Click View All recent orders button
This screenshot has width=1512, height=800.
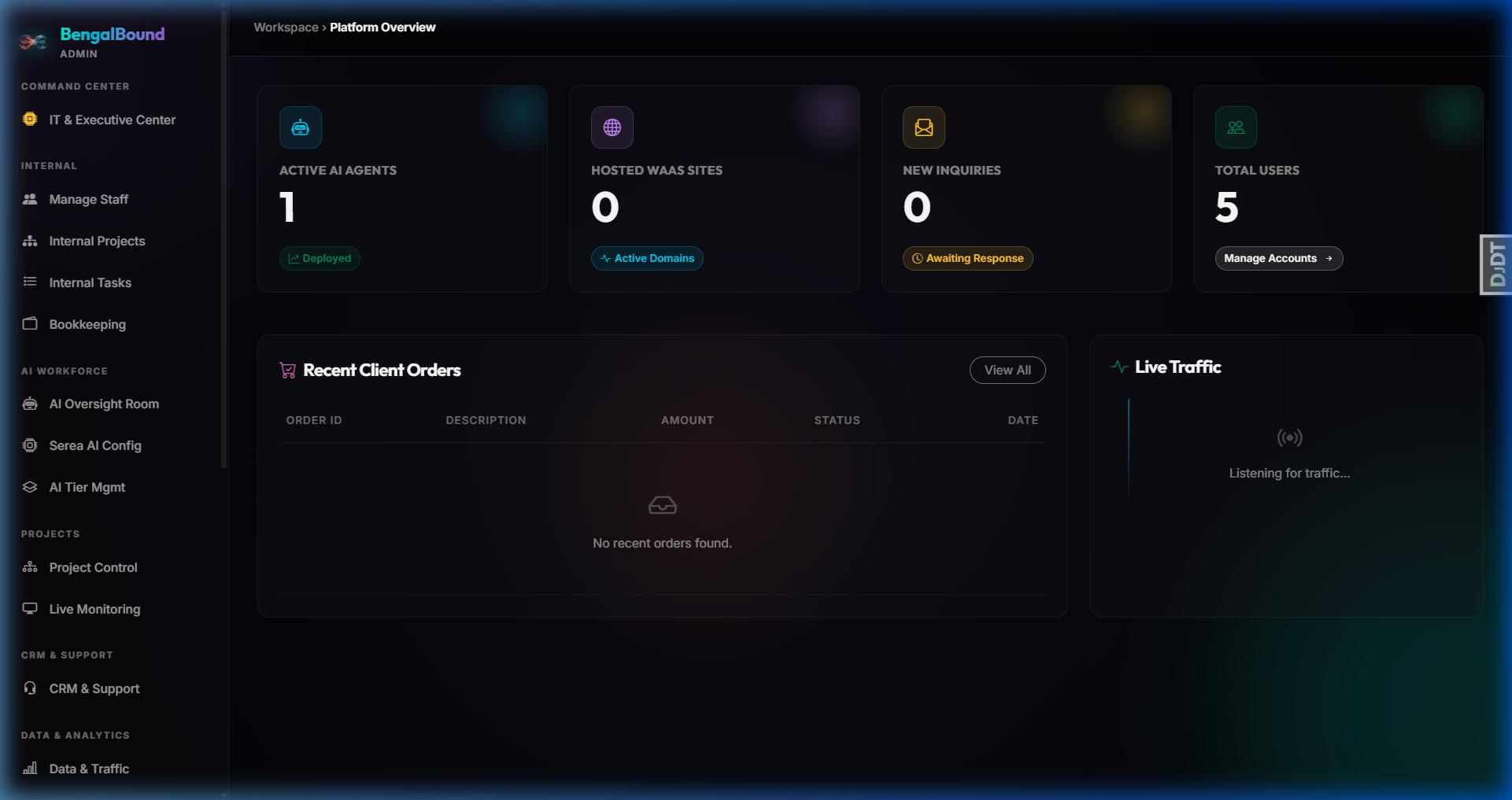(1007, 371)
